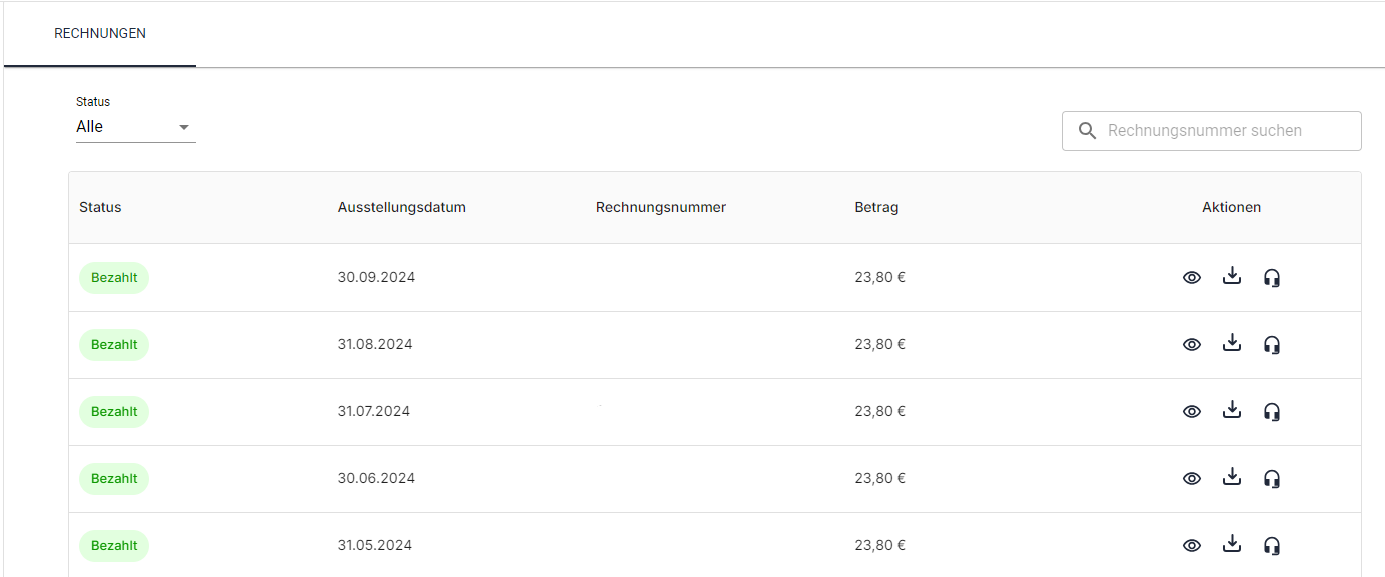Download the invoice dated 31.05.2024
This screenshot has width=1385, height=577.
(1232, 545)
